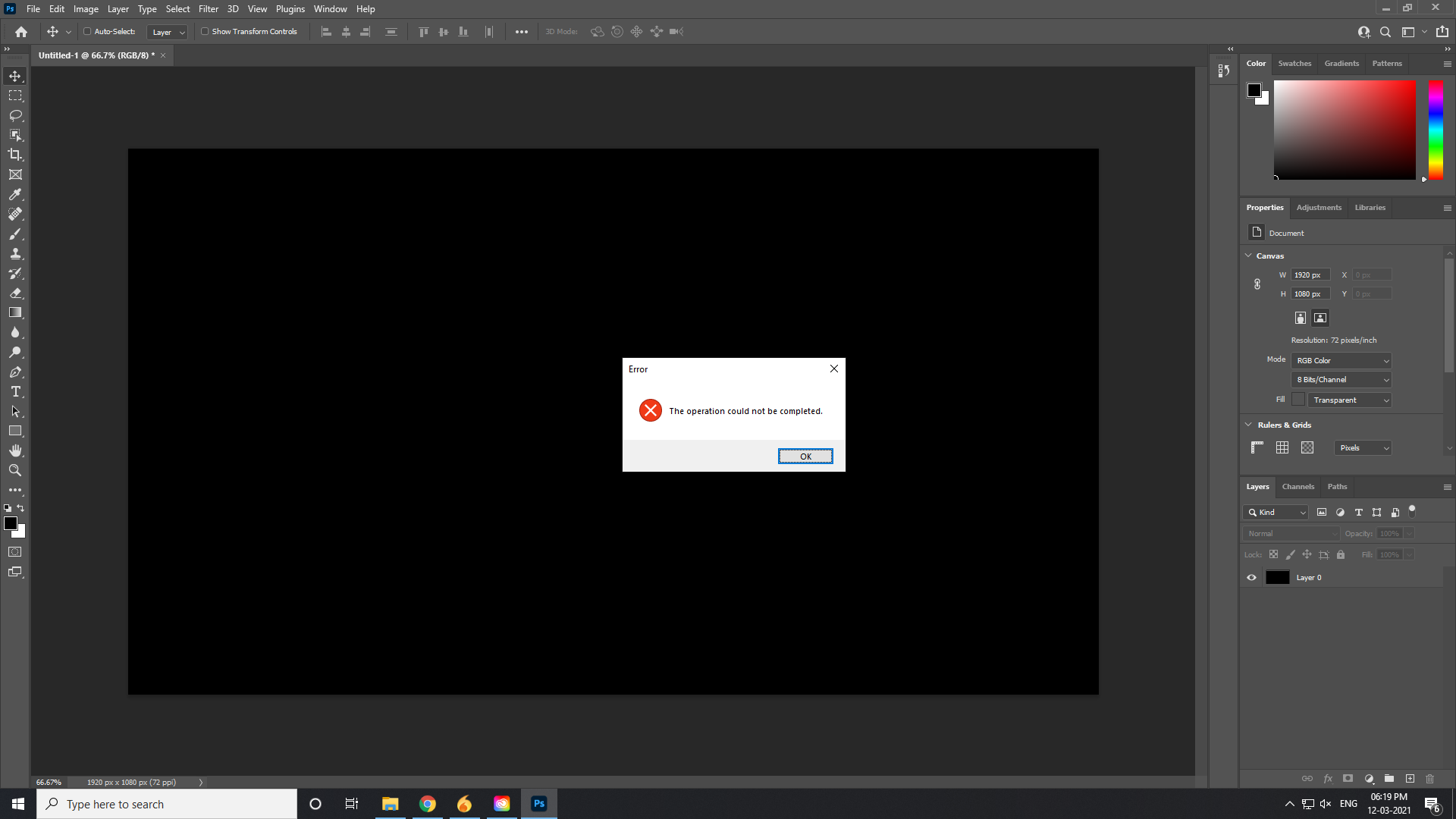Hide Layer 0 with eye icon
1456x819 pixels.
1251,578
